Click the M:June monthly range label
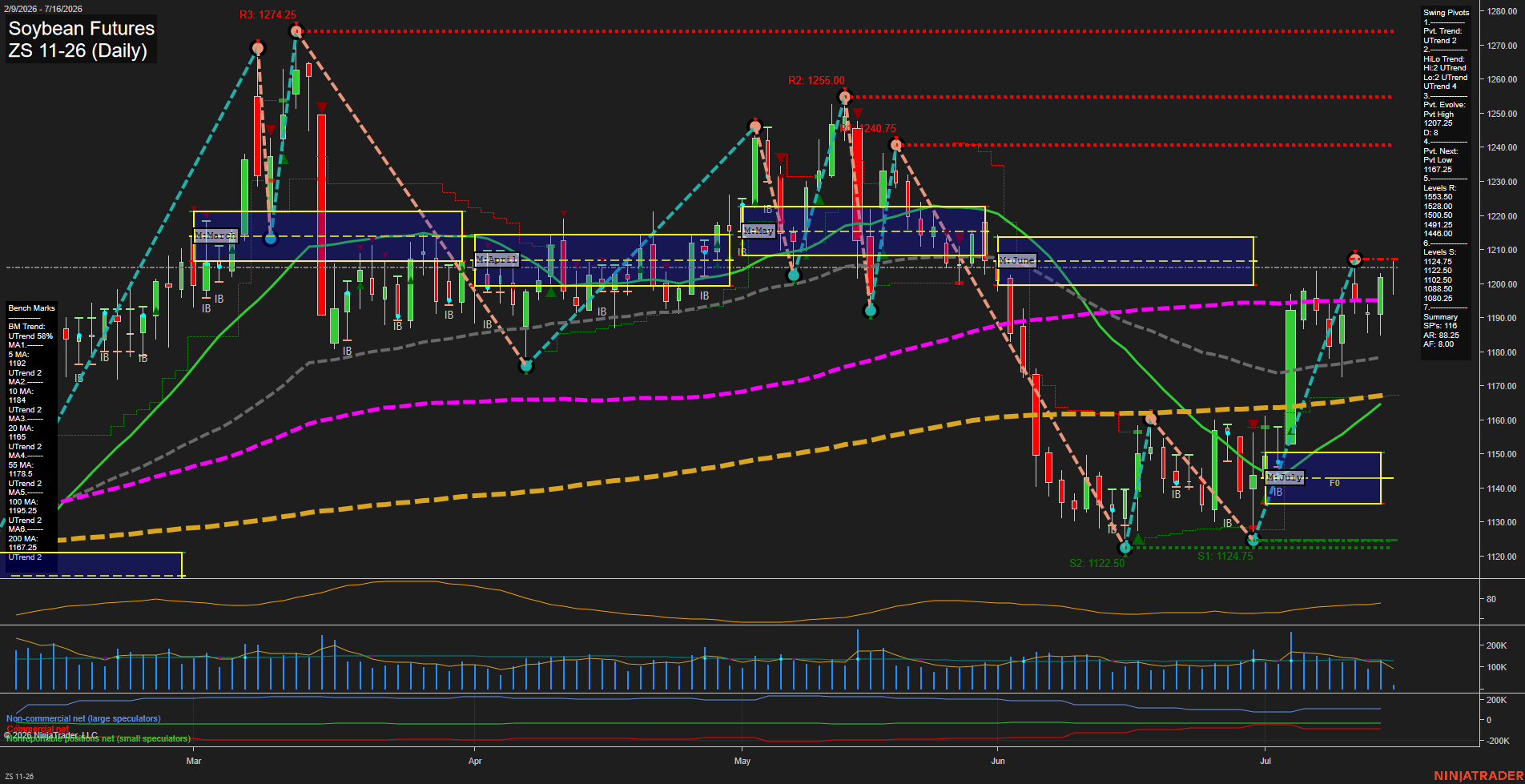Screen dimensions: 1525x784 tap(1017, 260)
